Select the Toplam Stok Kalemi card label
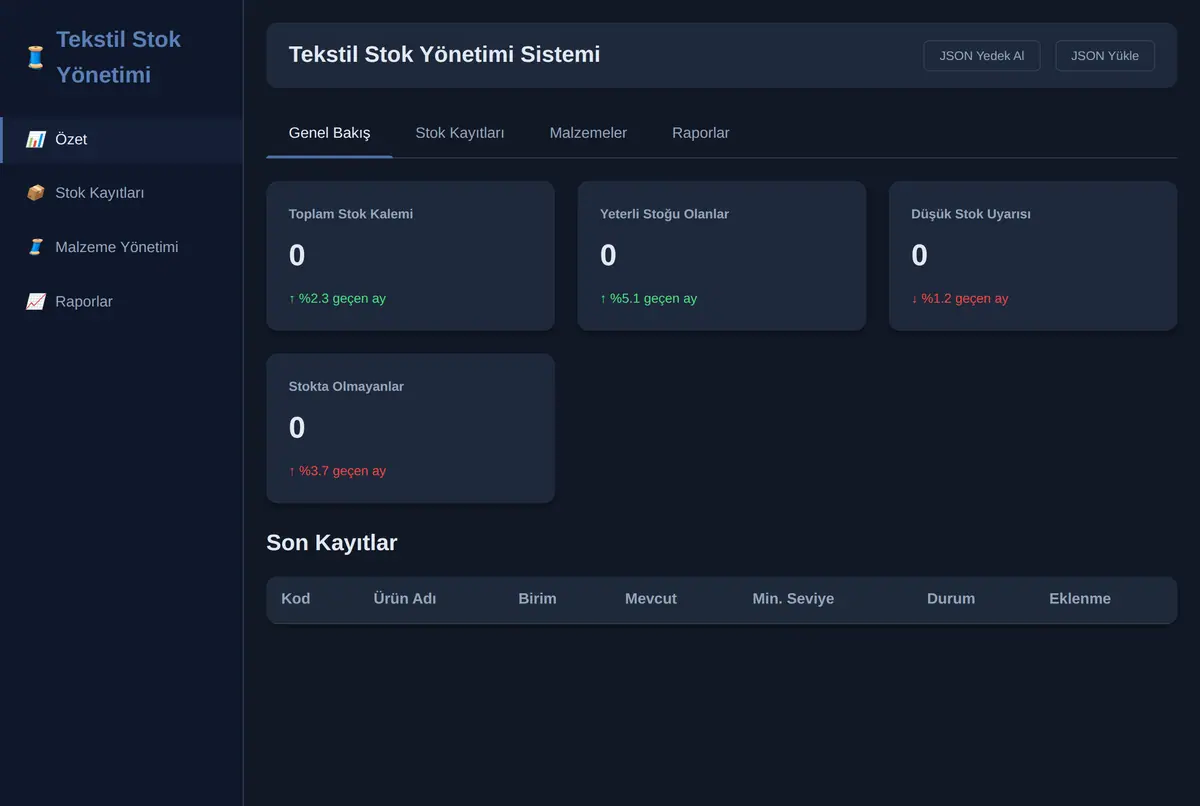This screenshot has width=1200, height=806. (351, 214)
